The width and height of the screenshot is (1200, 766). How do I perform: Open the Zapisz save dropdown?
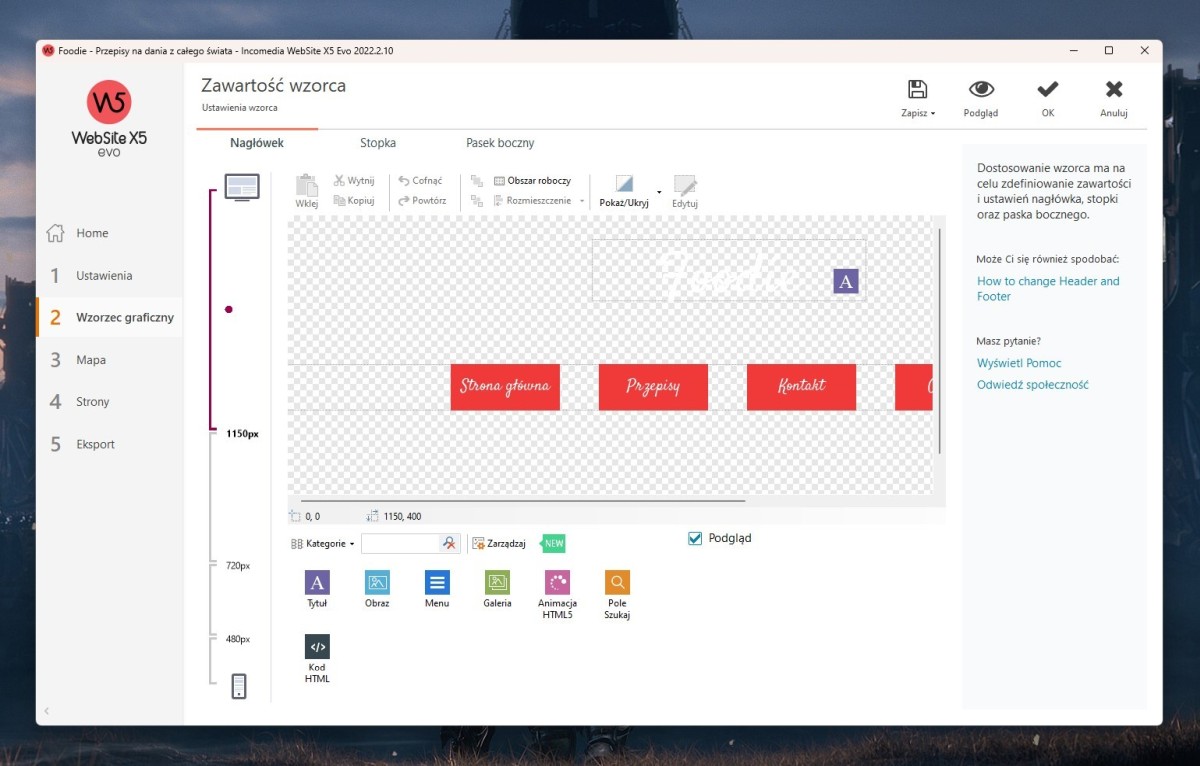point(917,113)
